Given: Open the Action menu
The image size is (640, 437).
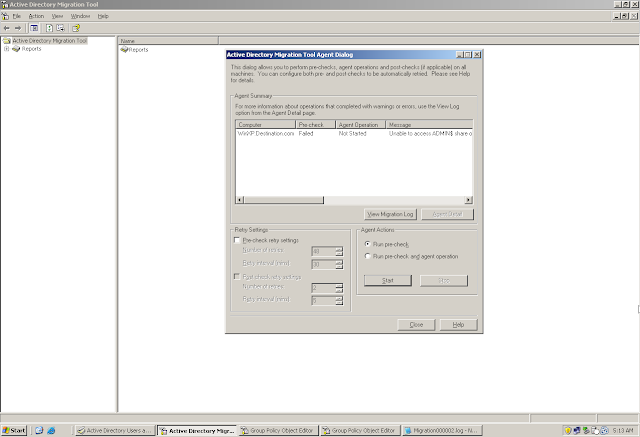Looking at the screenshot, I should [36, 16].
